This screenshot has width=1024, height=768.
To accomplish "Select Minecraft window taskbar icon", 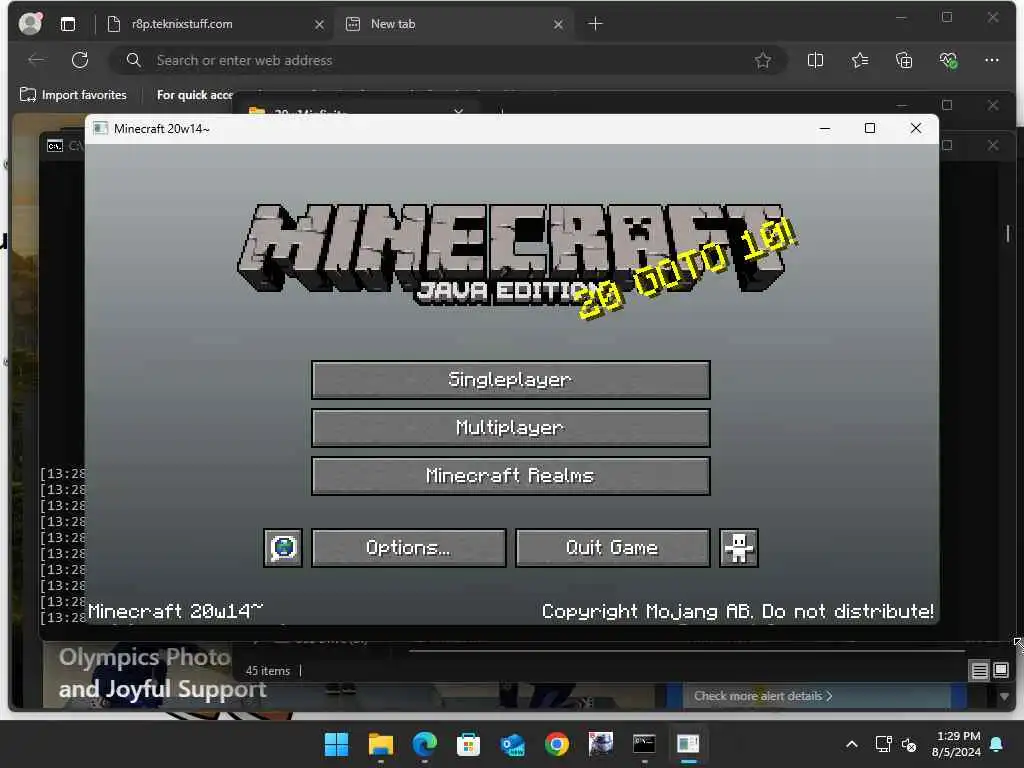I will 688,744.
